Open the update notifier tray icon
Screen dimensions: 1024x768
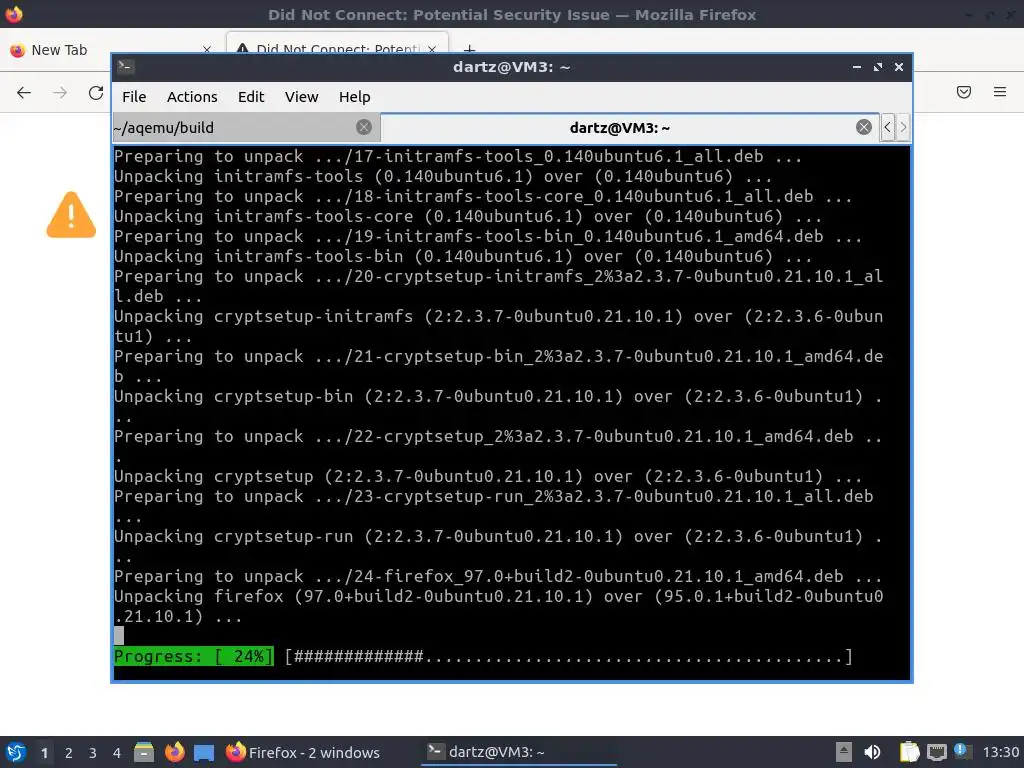pos(962,750)
